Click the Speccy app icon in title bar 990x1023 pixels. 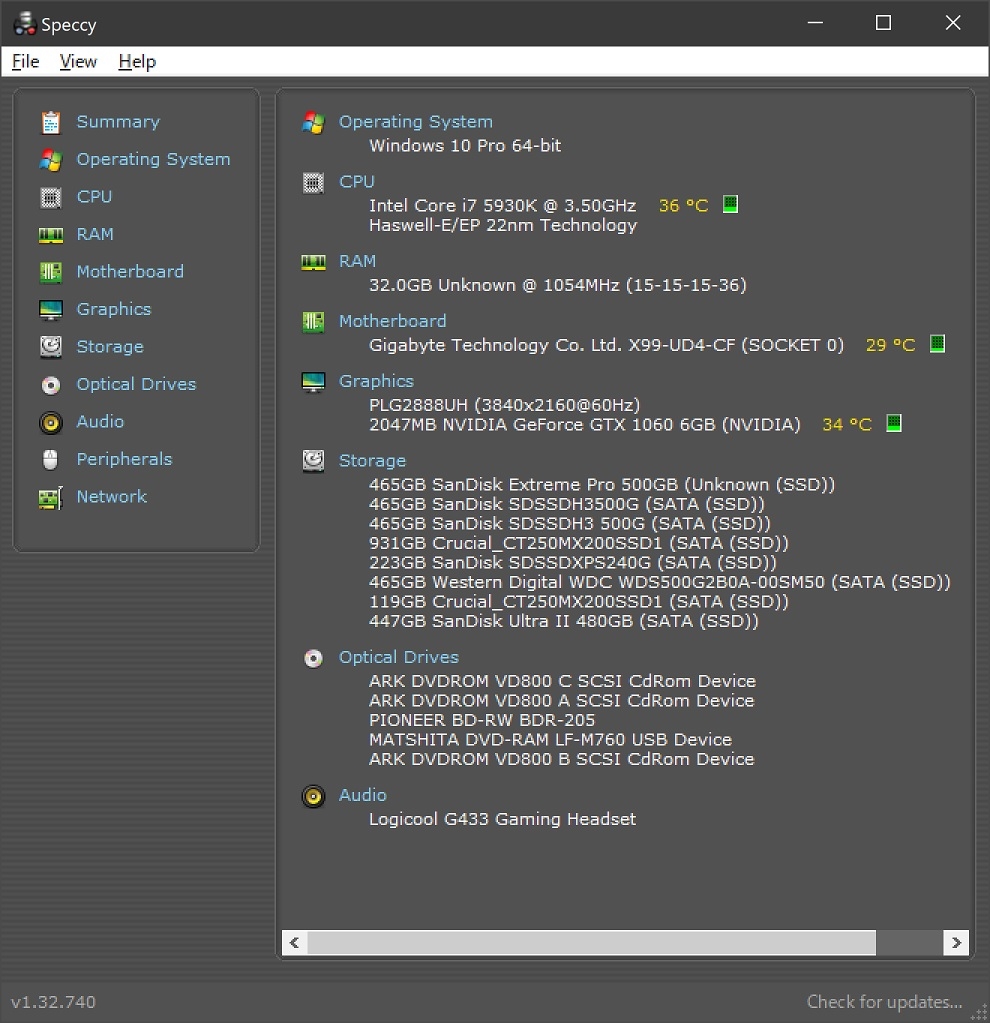(24, 23)
